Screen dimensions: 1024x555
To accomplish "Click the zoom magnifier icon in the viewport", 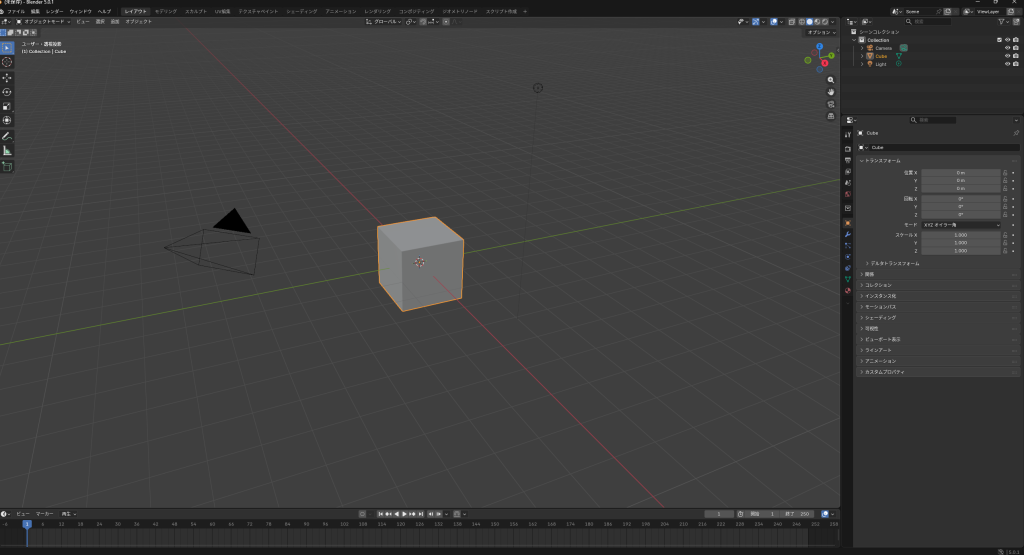I will [x=831, y=80].
